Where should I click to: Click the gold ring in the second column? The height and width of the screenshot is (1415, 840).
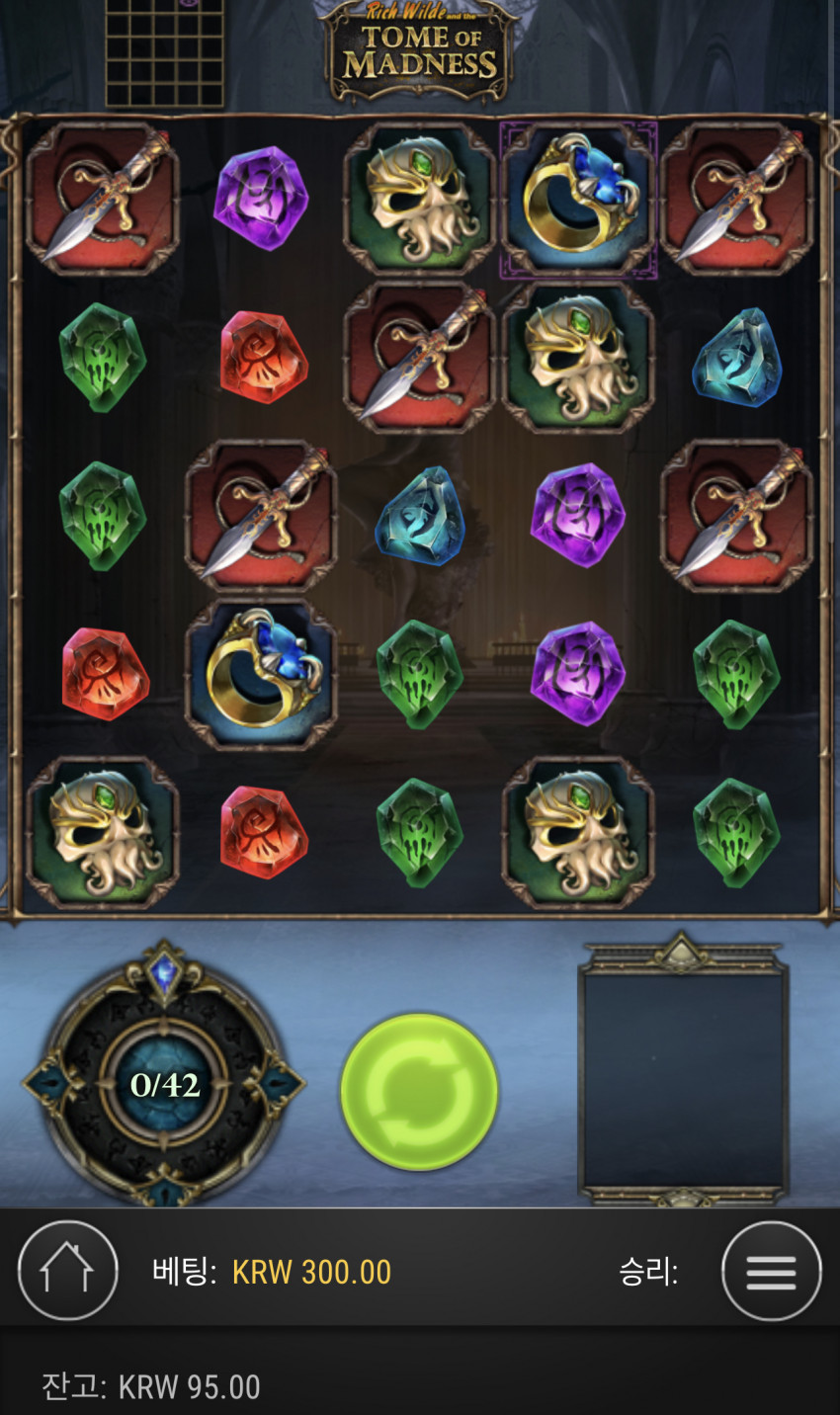click(261, 674)
